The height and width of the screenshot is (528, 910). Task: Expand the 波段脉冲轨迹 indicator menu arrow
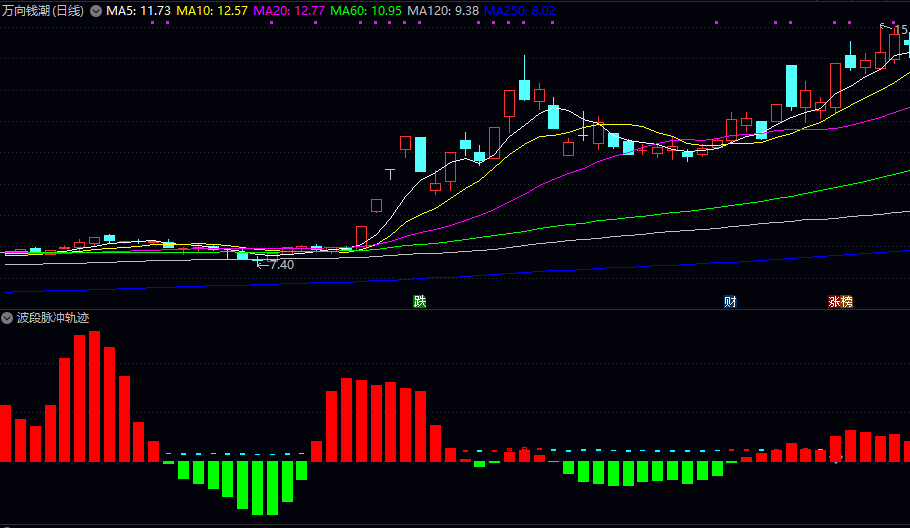coord(7,317)
